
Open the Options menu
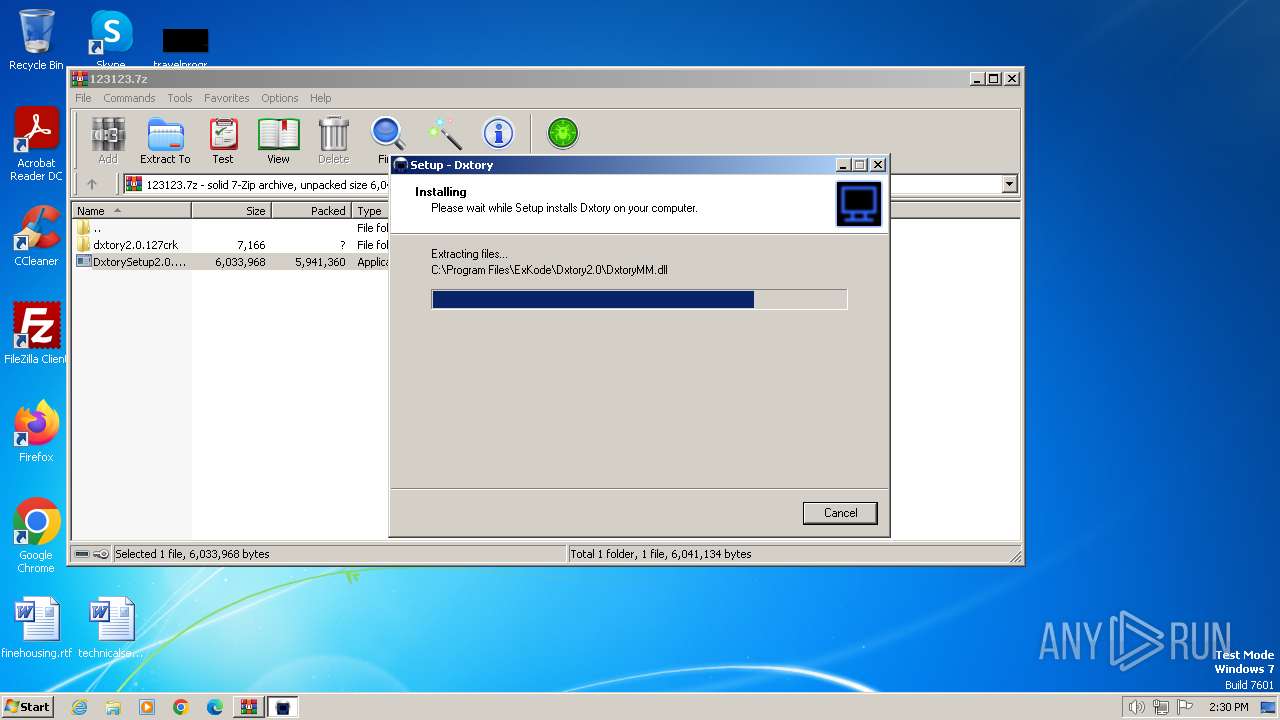pos(280,98)
